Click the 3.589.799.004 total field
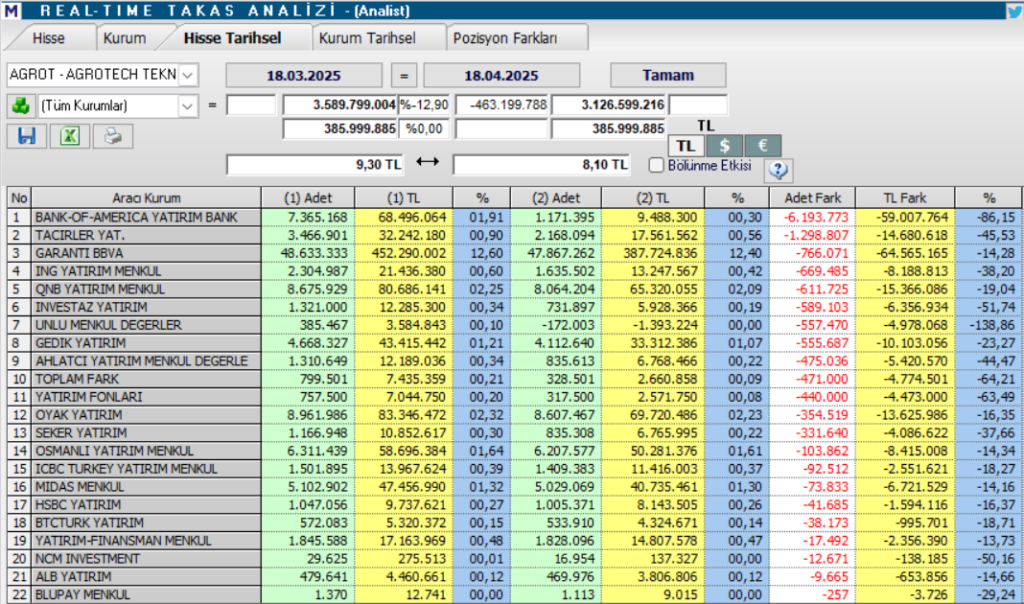 click(x=340, y=104)
